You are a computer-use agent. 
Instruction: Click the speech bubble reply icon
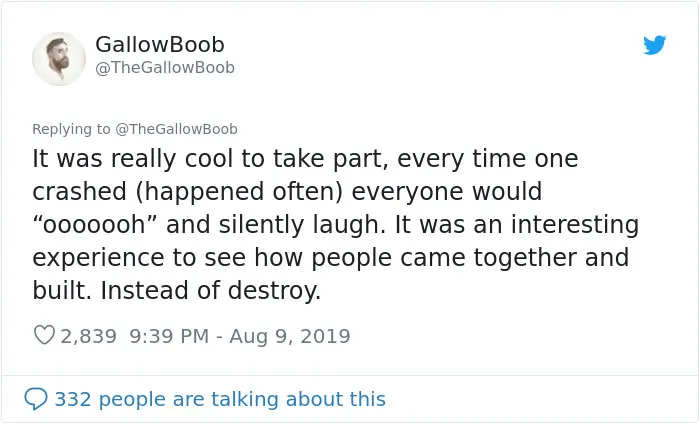tap(36, 399)
